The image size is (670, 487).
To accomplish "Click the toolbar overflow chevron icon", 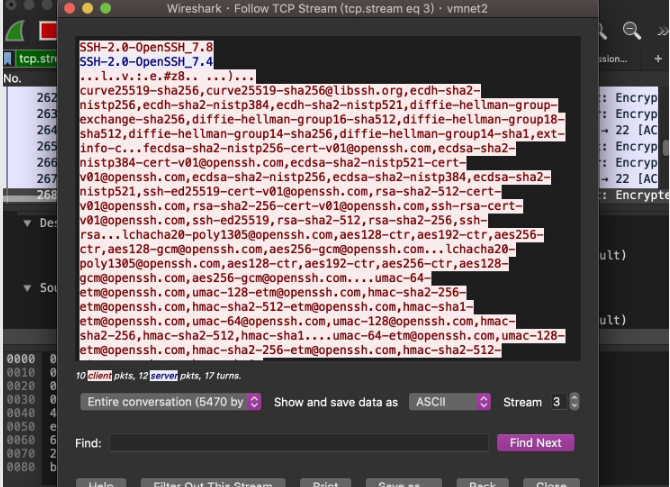I will click(662, 31).
